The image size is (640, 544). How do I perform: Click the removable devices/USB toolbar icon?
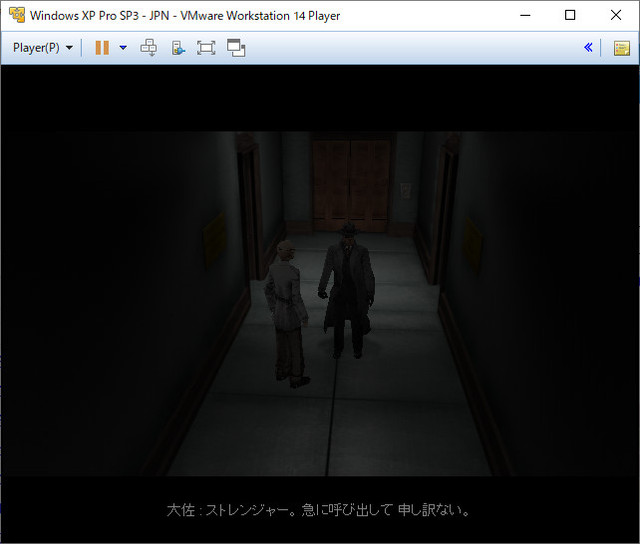coord(178,48)
